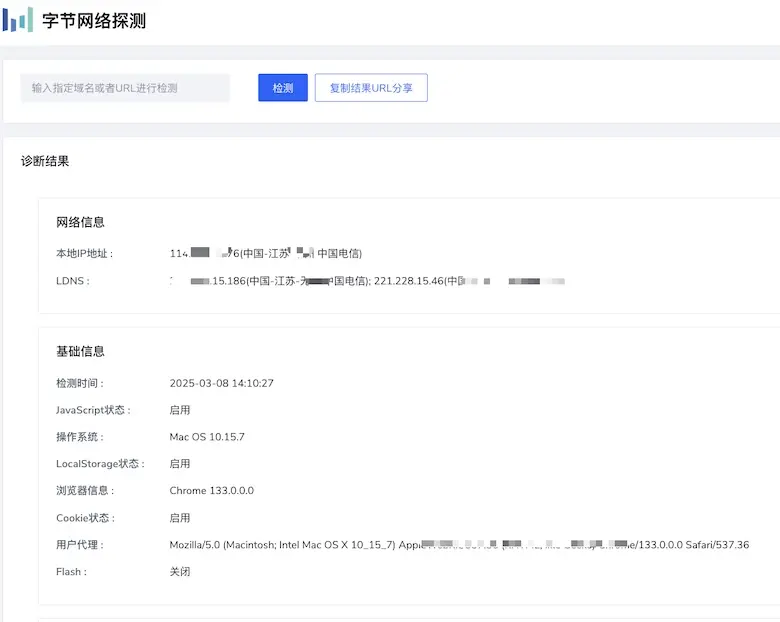Click the 操作系统 label
The height and width of the screenshot is (622, 780).
[x=80, y=437]
